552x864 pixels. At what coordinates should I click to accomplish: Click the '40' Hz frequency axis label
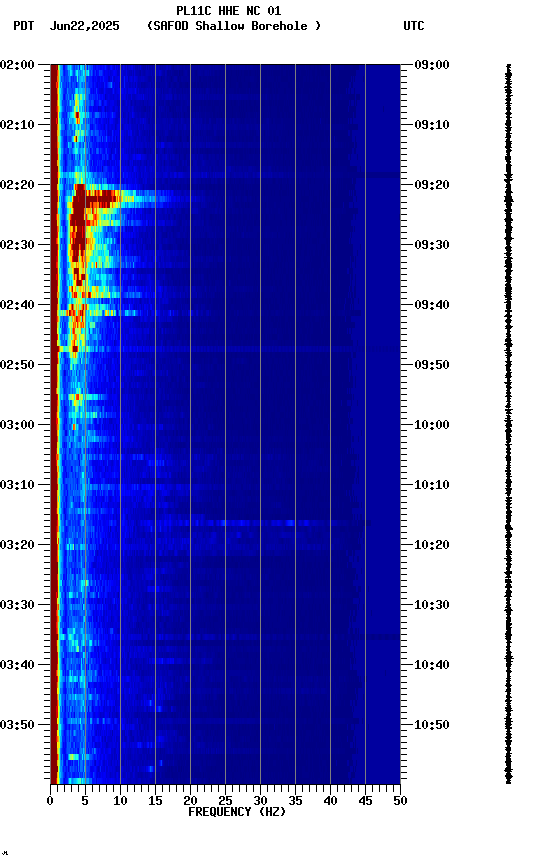(330, 801)
